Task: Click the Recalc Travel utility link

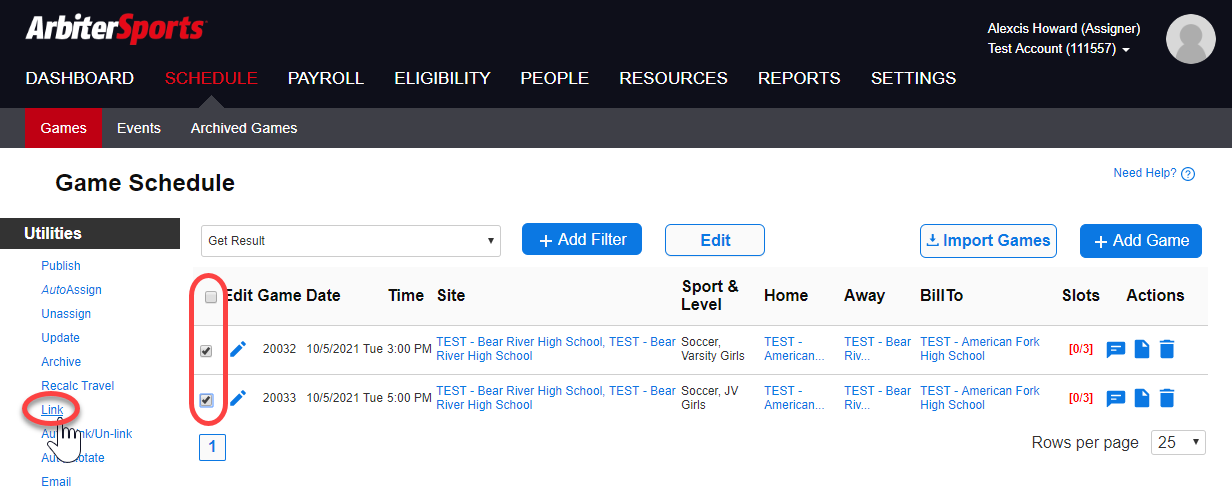Action: (x=78, y=386)
